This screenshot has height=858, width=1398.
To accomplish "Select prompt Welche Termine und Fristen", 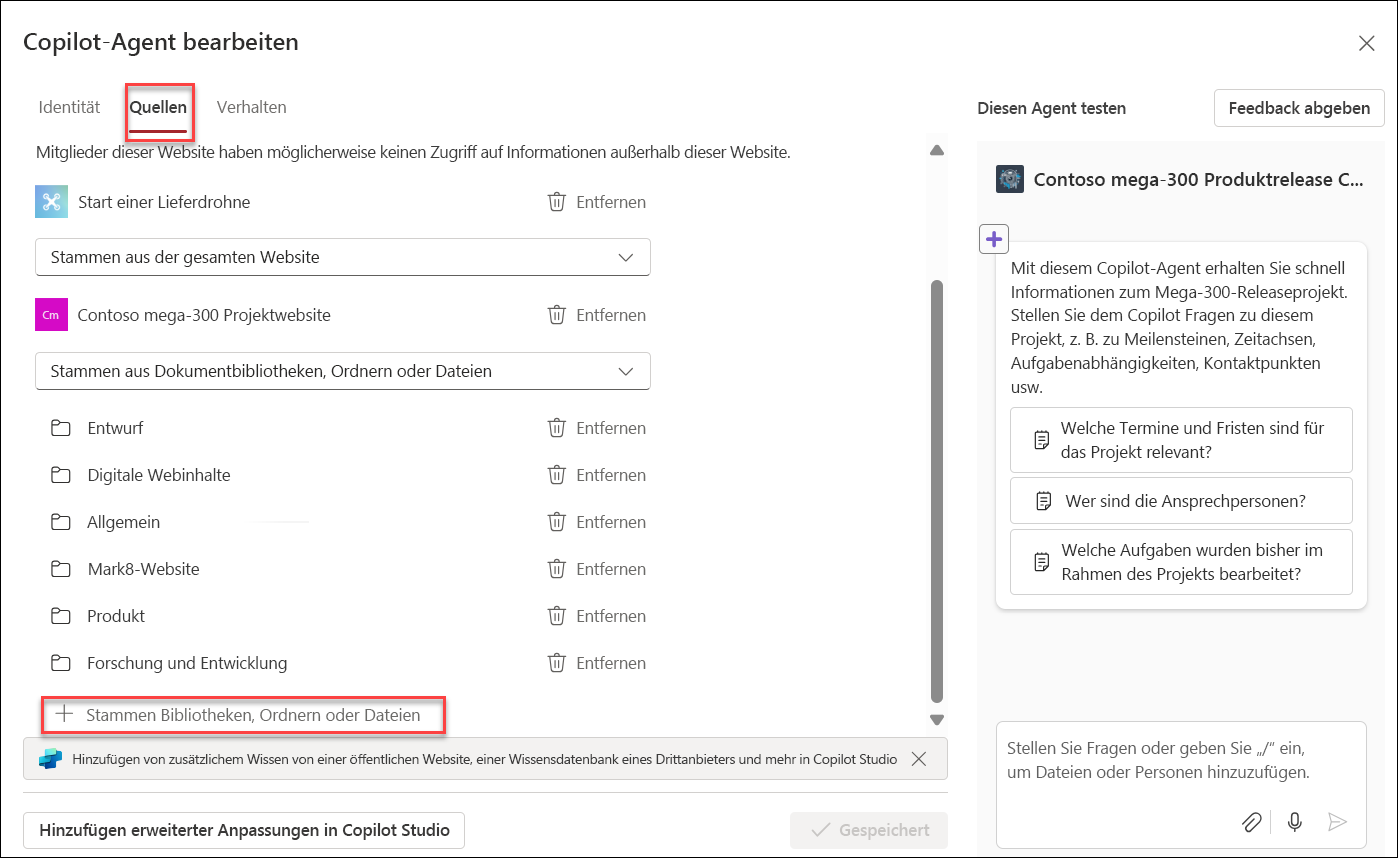I will (x=1181, y=440).
